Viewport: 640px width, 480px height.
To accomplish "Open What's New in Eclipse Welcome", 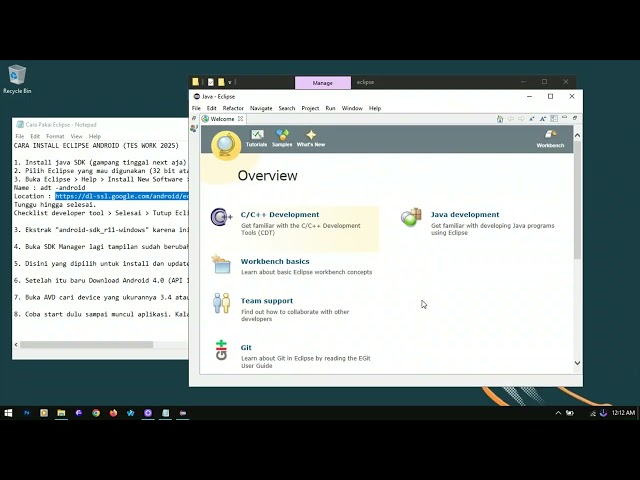I will point(311,138).
